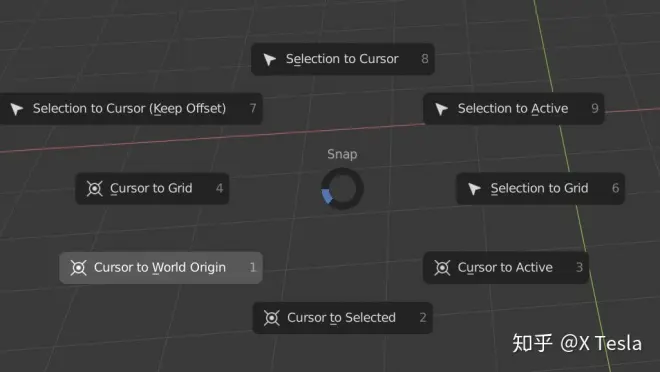Click shortcut number 9 label
The width and height of the screenshot is (660, 372).
pyautogui.click(x=595, y=109)
